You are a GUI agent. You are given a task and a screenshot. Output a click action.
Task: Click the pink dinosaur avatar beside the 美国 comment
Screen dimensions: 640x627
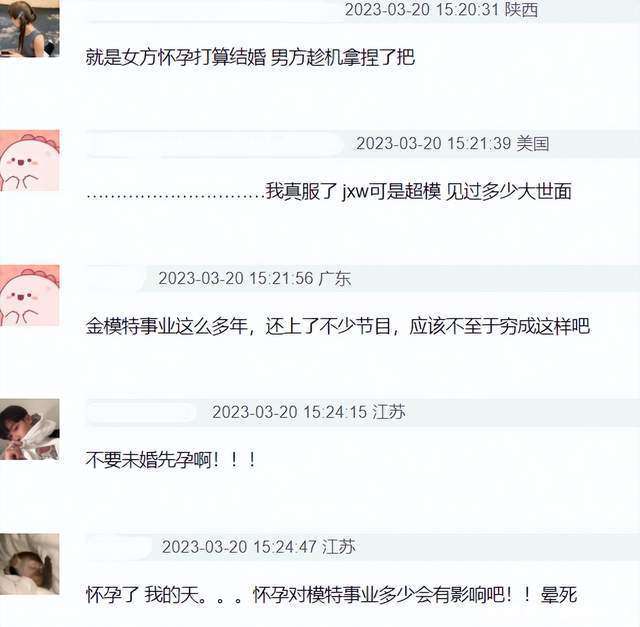(x=29, y=160)
